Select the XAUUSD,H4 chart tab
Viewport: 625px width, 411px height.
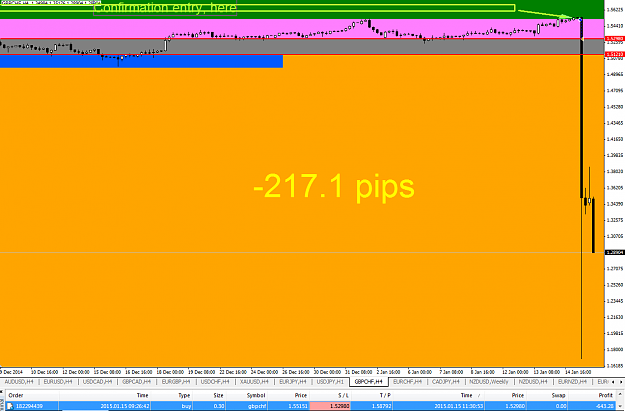point(254,382)
